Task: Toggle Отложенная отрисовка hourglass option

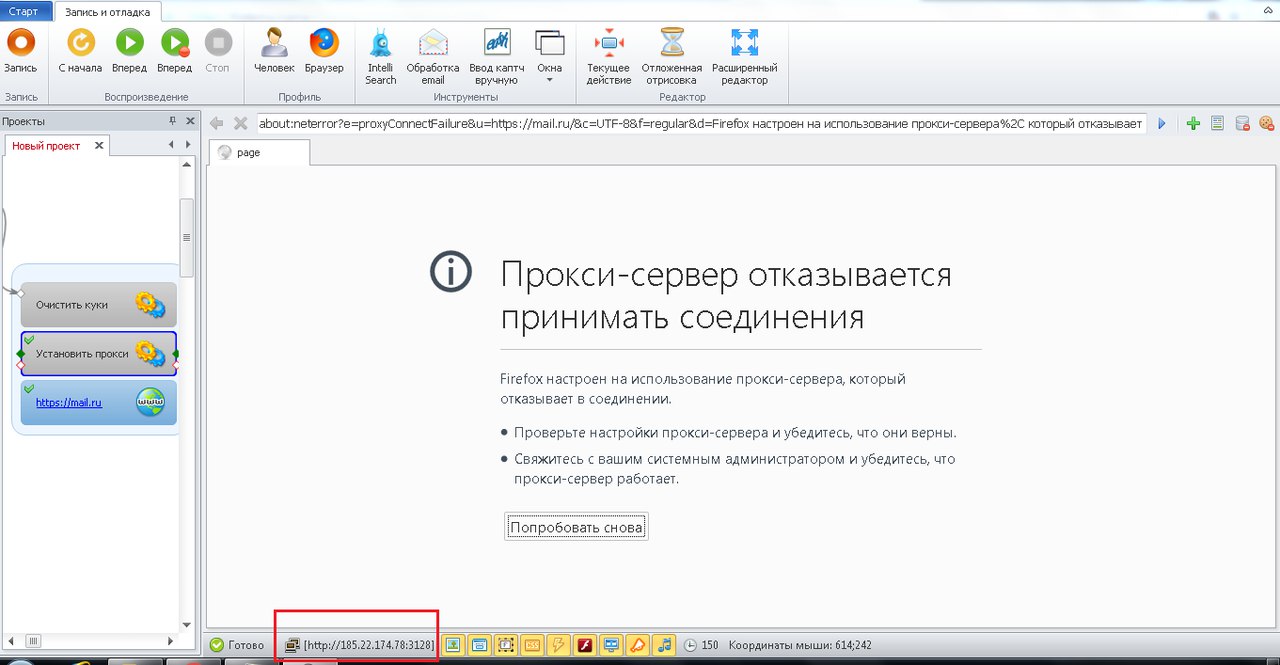Action: (672, 57)
